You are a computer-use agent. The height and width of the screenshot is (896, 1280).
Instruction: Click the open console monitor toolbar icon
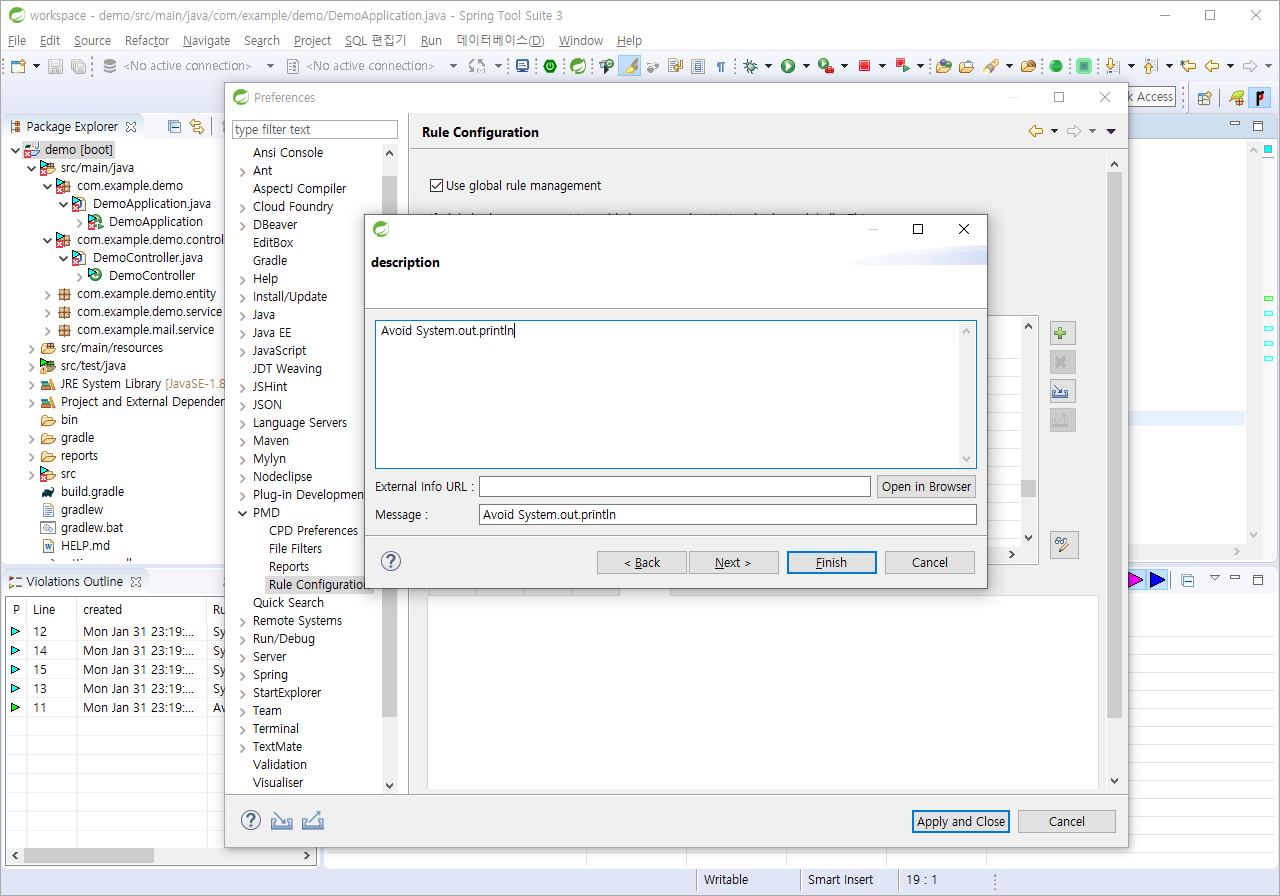coord(522,66)
